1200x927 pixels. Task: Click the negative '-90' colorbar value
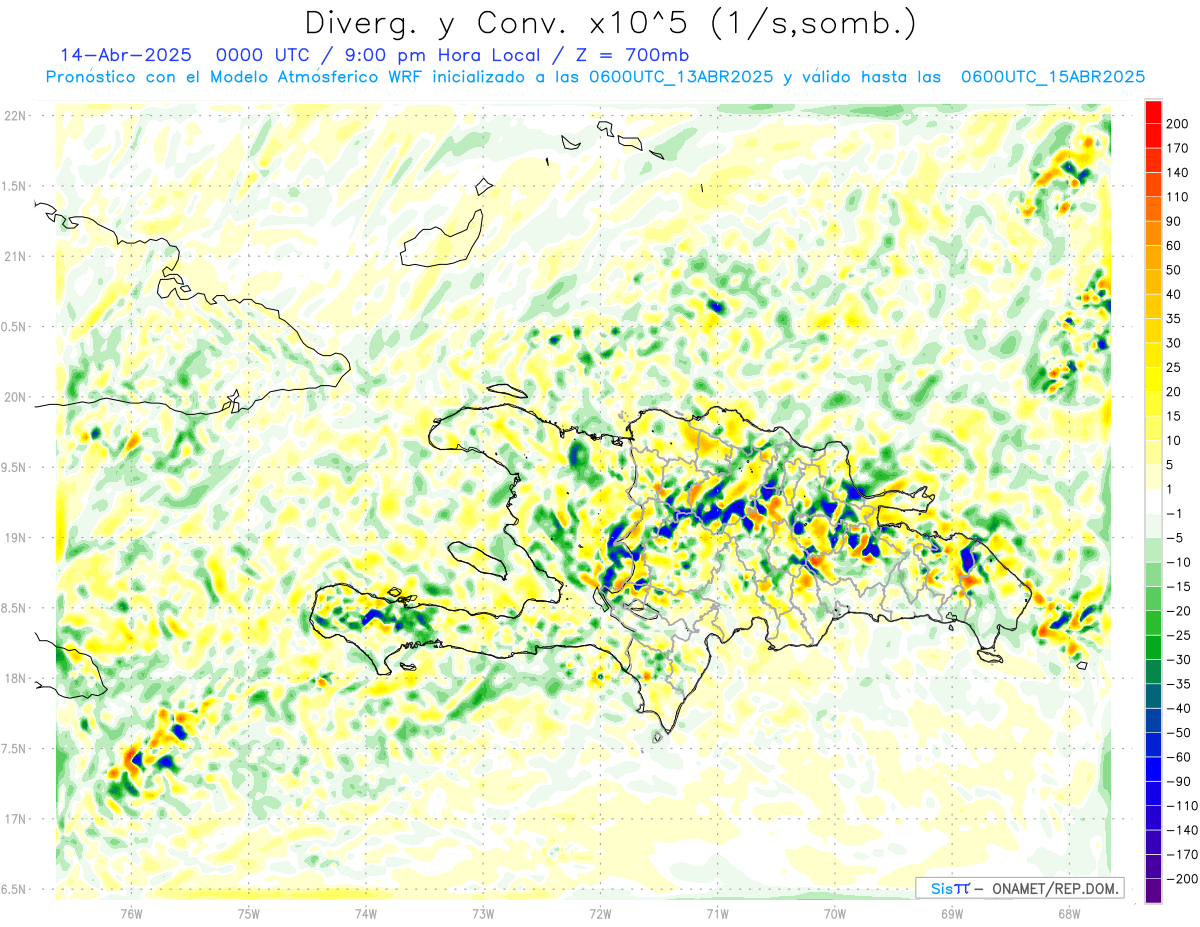(x=1179, y=781)
